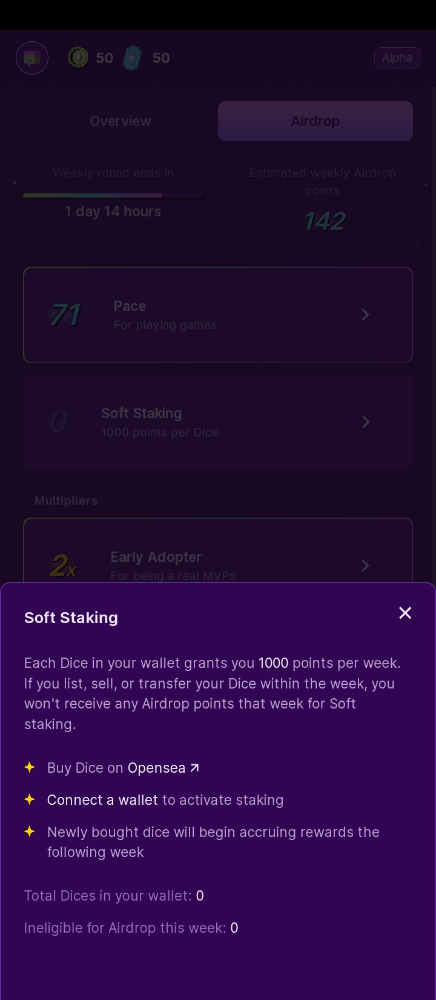Expand the Early Adopter chevron arrow
The height and width of the screenshot is (1000, 436).
coord(365,566)
